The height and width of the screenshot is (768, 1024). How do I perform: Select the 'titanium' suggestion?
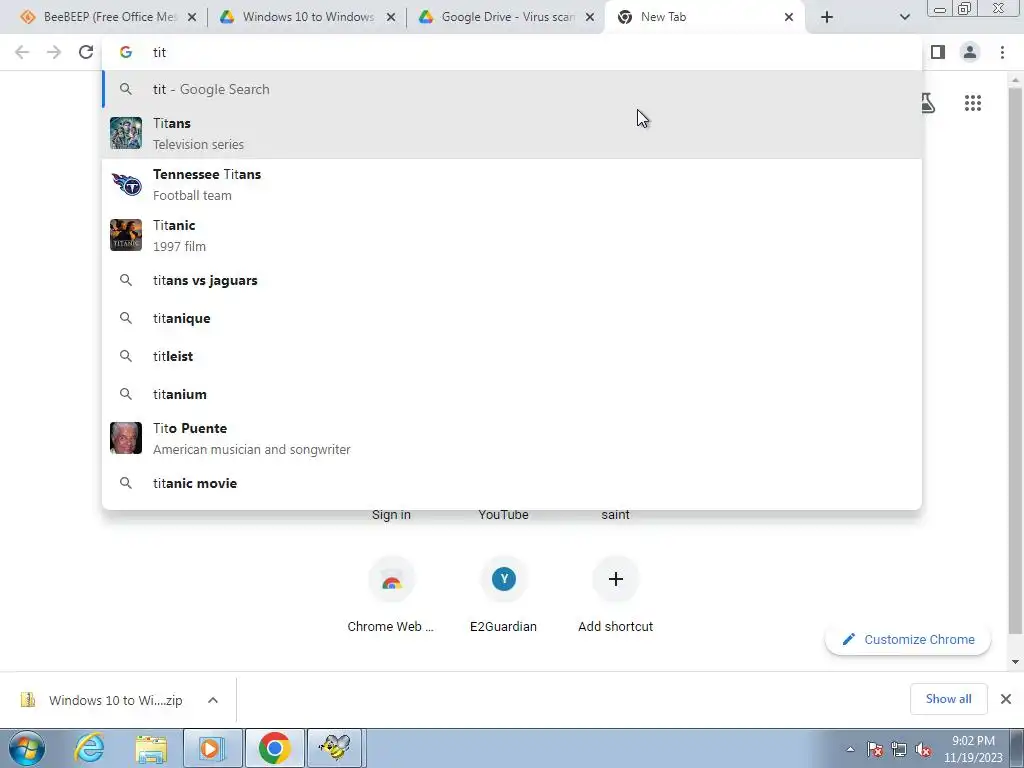[x=512, y=394]
